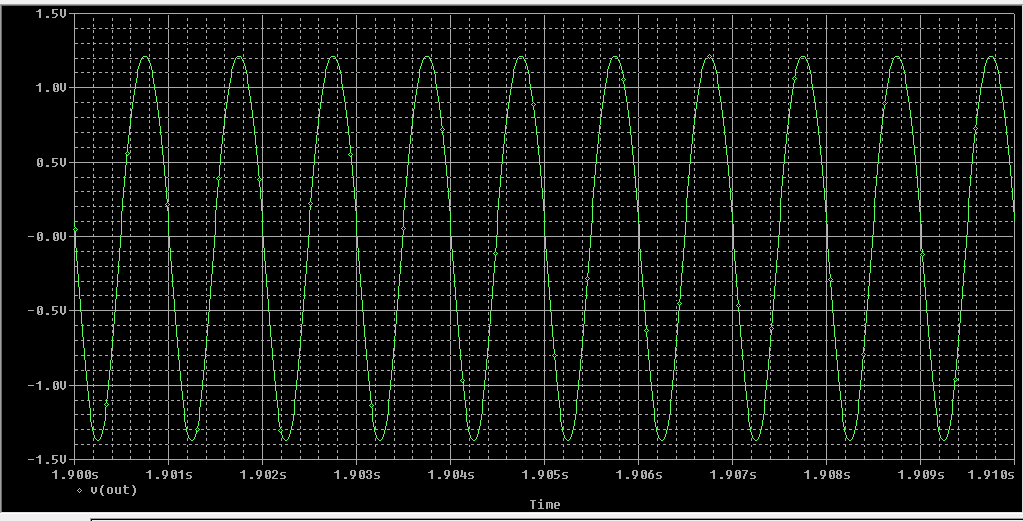The height and width of the screenshot is (521, 1023).
Task: Click the -1.5V y-axis label
Action: [x=47, y=459]
